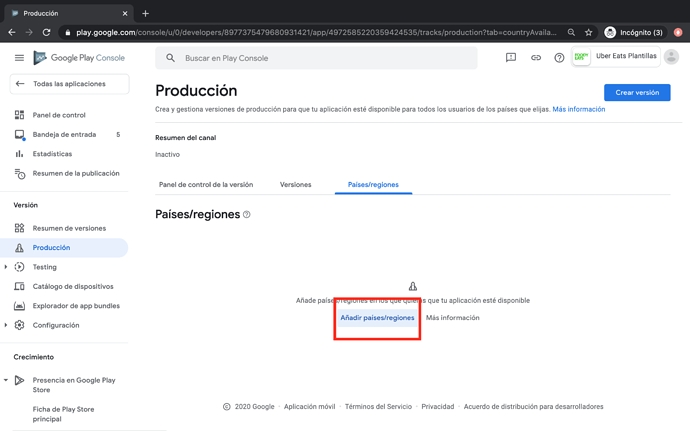Image resolution: width=690 pixels, height=431 pixels.
Task: Click help icon beside Países/regiones heading
Action: [247, 214]
